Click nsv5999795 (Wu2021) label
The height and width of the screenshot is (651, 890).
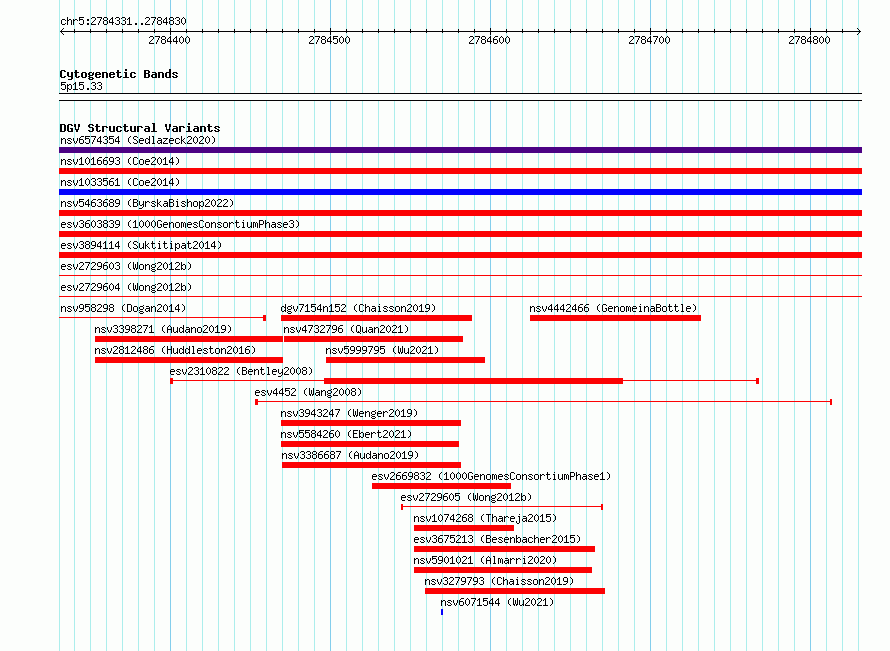(383, 350)
